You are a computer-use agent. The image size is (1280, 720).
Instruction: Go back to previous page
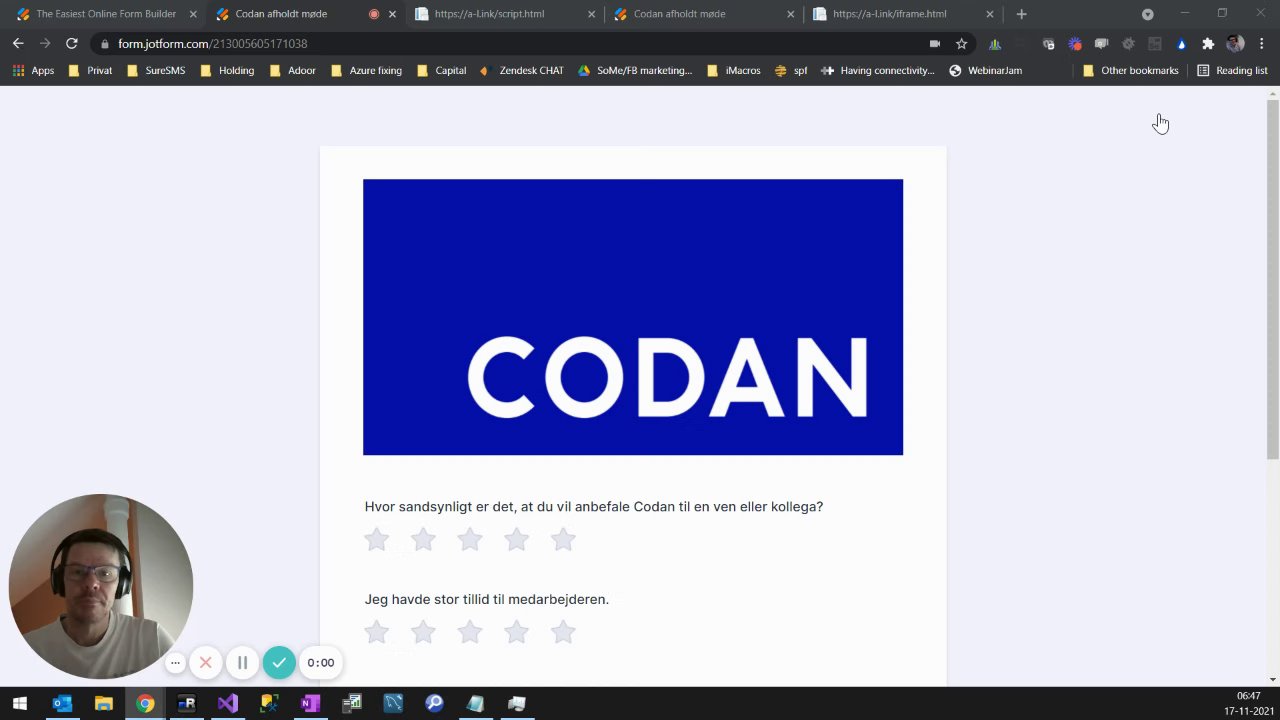(18, 43)
